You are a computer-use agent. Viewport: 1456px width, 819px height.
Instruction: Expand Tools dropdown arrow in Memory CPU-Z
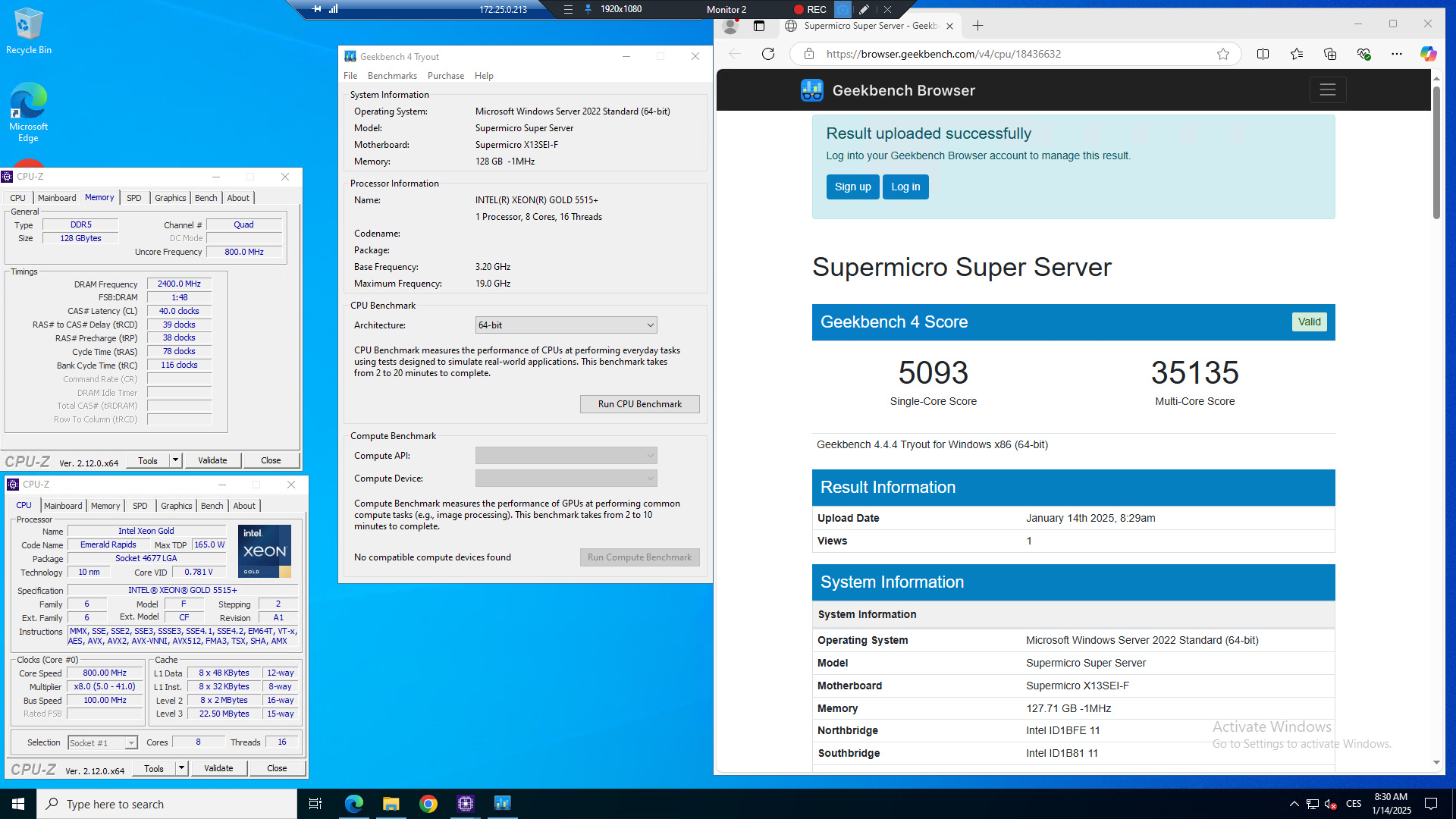pyautogui.click(x=176, y=460)
